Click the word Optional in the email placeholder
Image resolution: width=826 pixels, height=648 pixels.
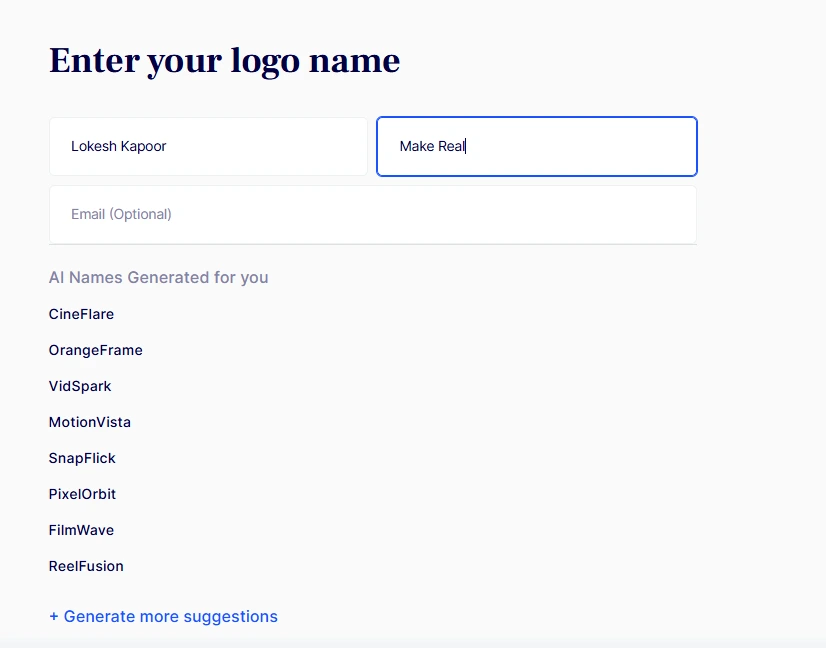click(x=140, y=214)
